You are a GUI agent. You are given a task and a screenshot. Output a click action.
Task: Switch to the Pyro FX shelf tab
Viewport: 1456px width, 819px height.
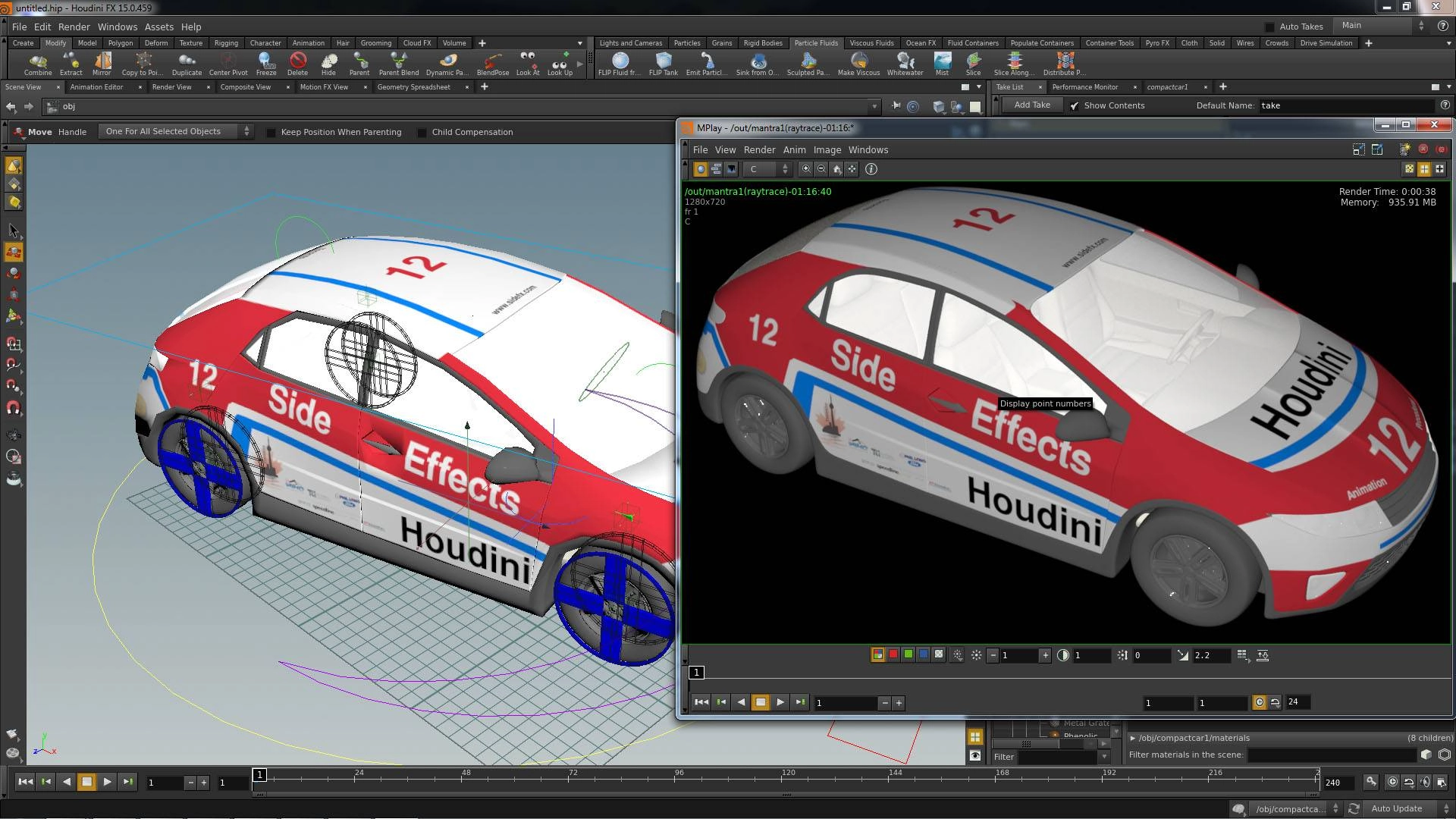pyautogui.click(x=1157, y=43)
